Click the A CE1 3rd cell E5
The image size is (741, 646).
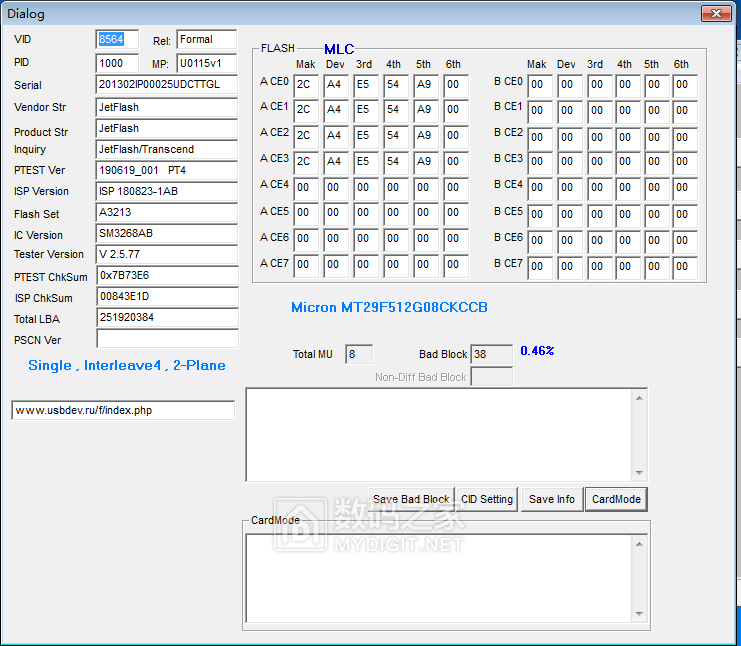click(x=366, y=111)
